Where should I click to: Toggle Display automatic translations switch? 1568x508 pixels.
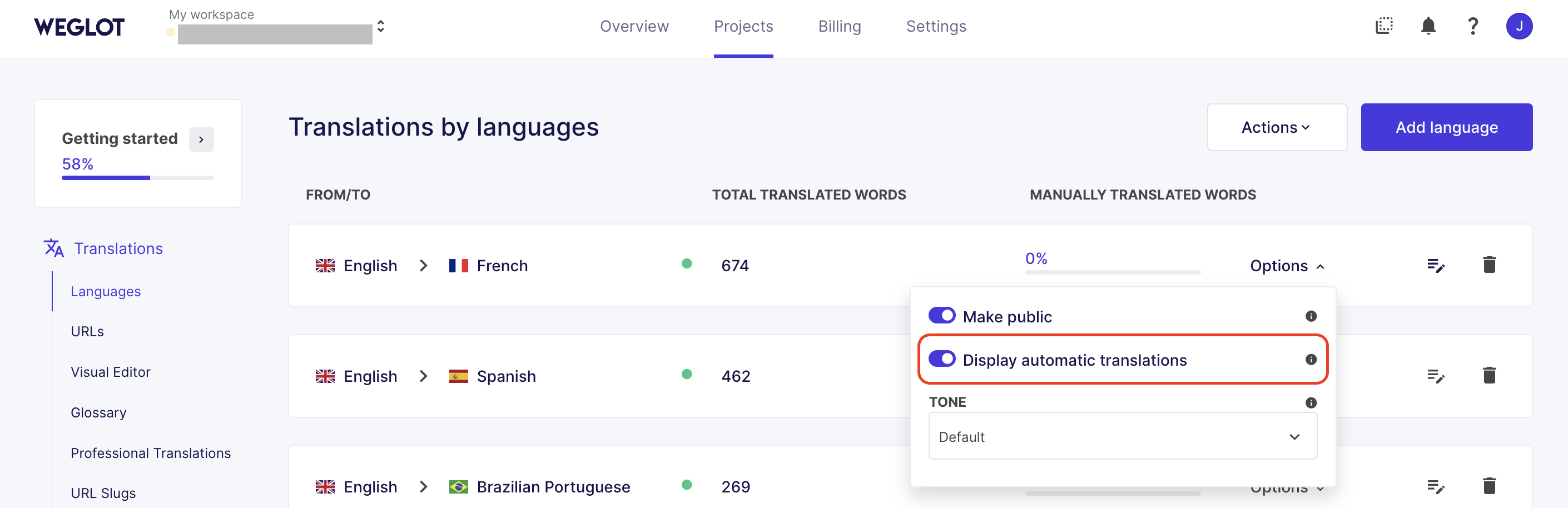pos(942,358)
